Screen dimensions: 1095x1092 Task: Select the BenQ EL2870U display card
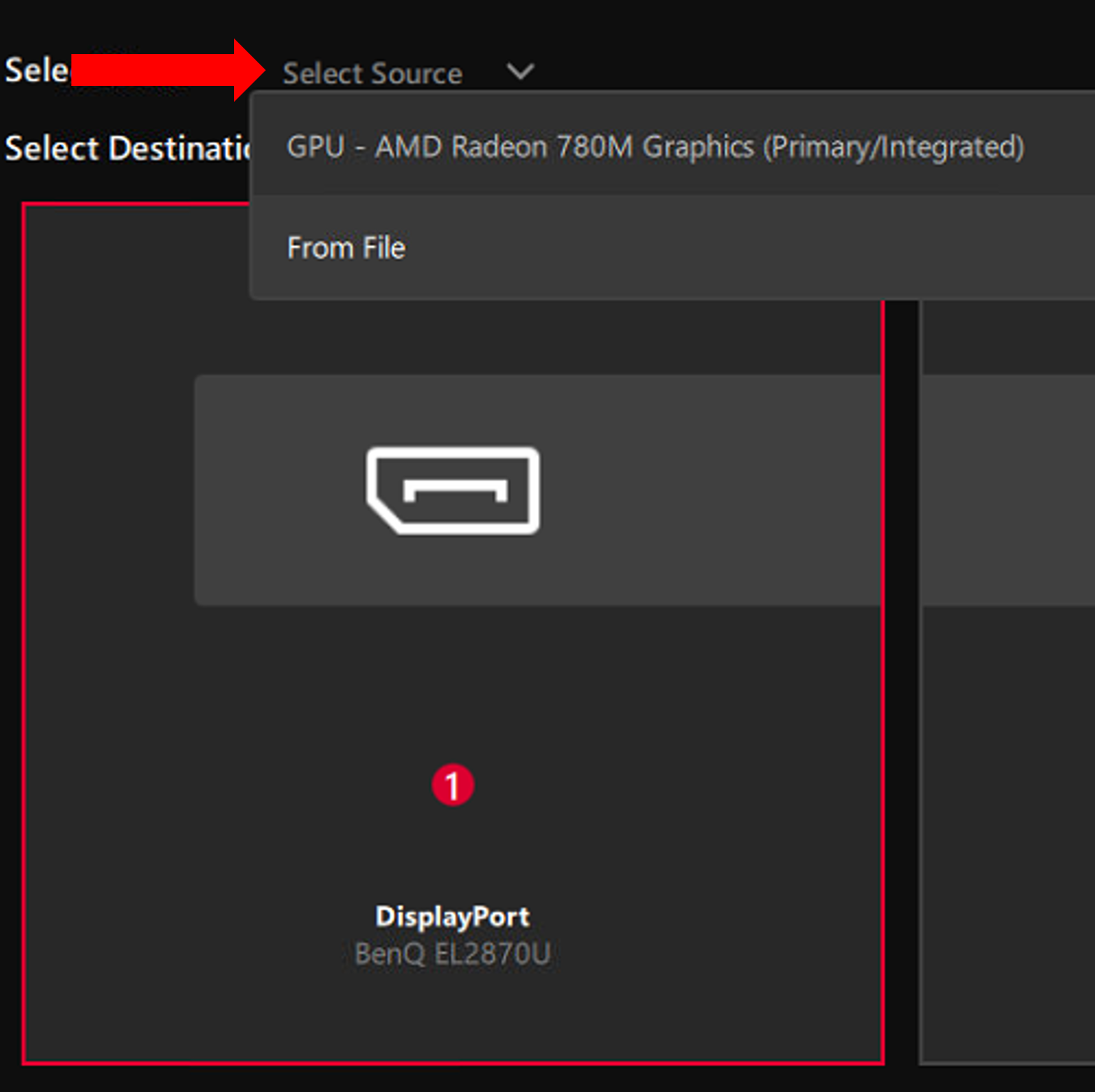[453, 633]
